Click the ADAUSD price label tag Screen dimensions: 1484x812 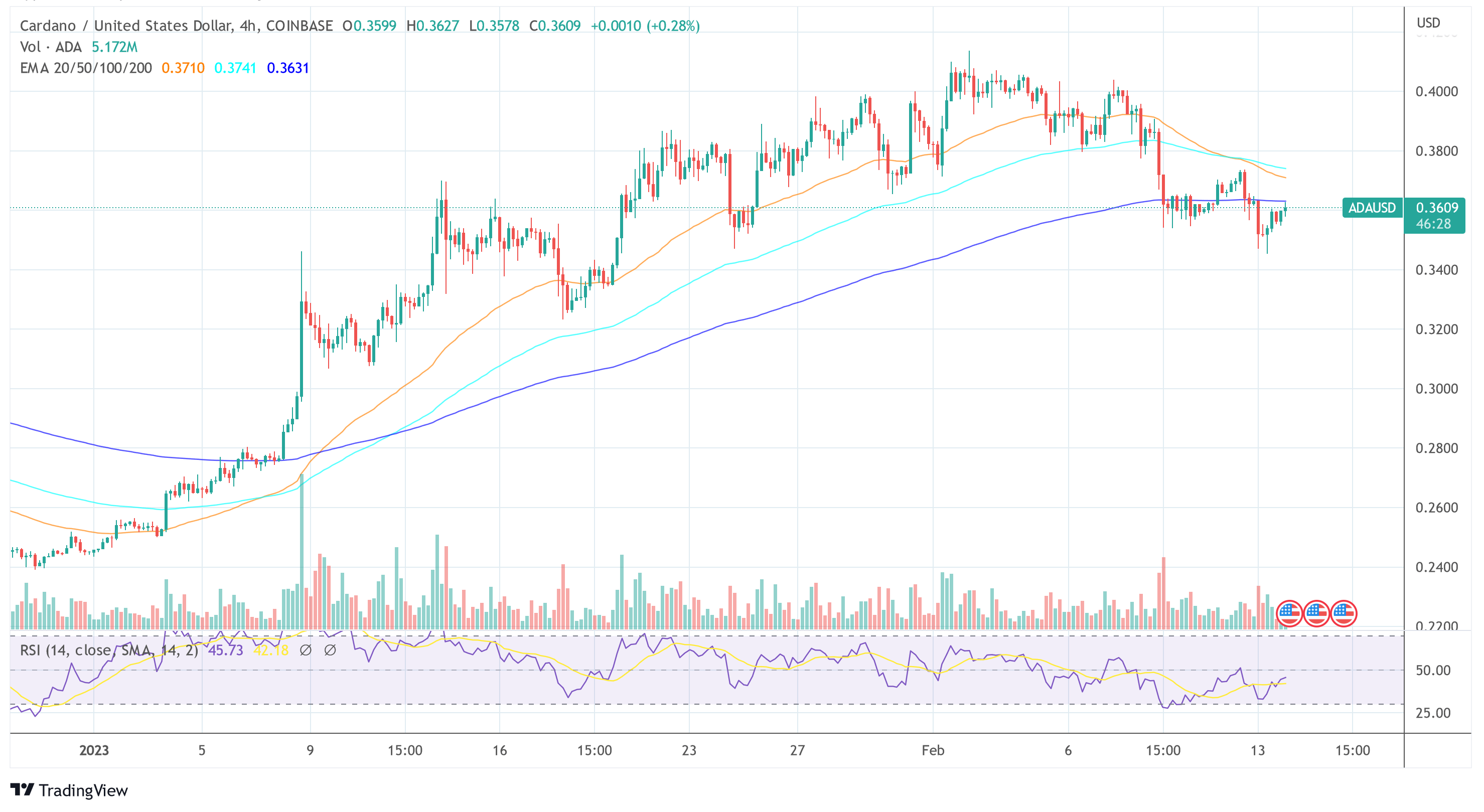pos(1372,207)
